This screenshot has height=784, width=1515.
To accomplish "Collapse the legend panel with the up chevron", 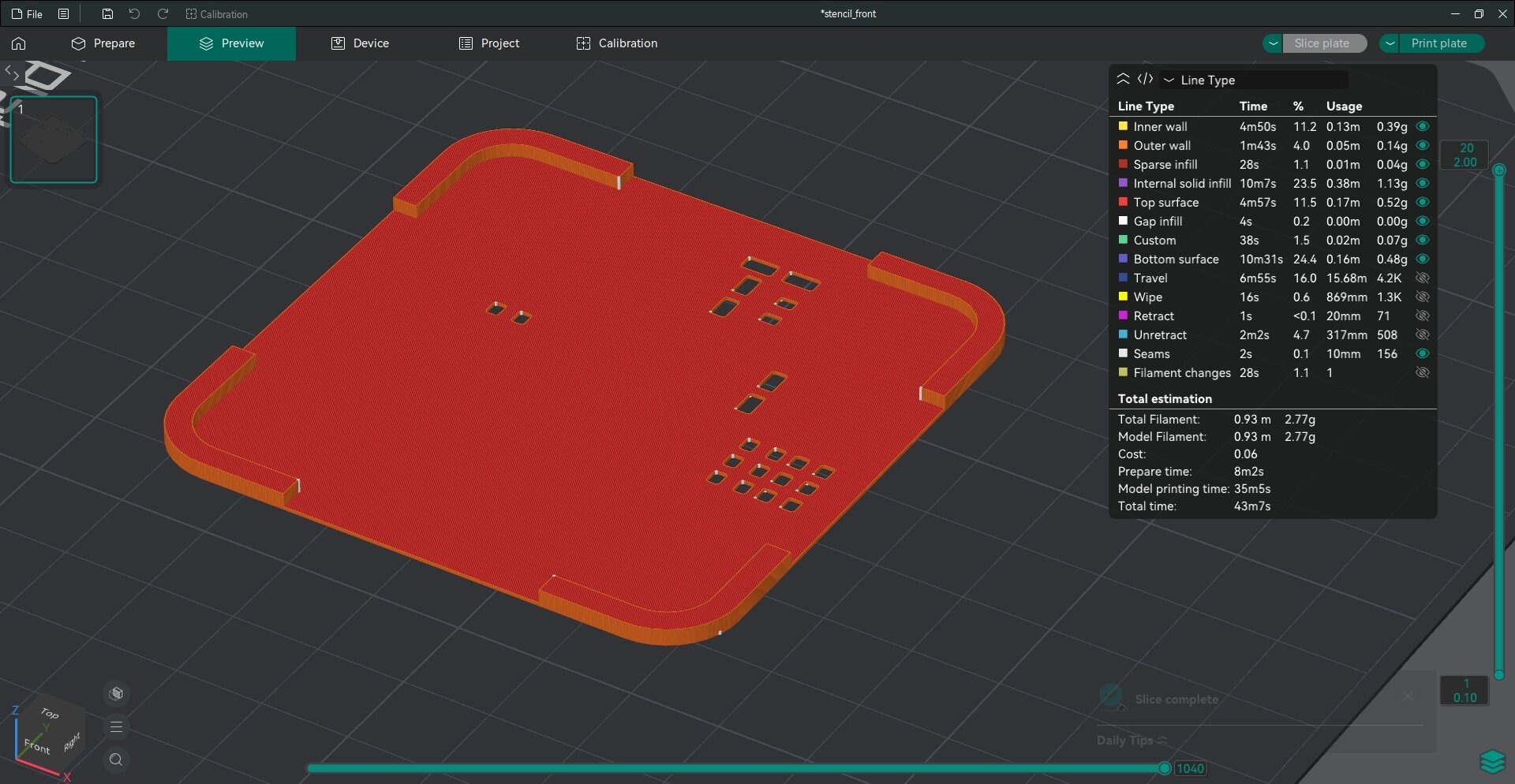I will pos(1123,79).
